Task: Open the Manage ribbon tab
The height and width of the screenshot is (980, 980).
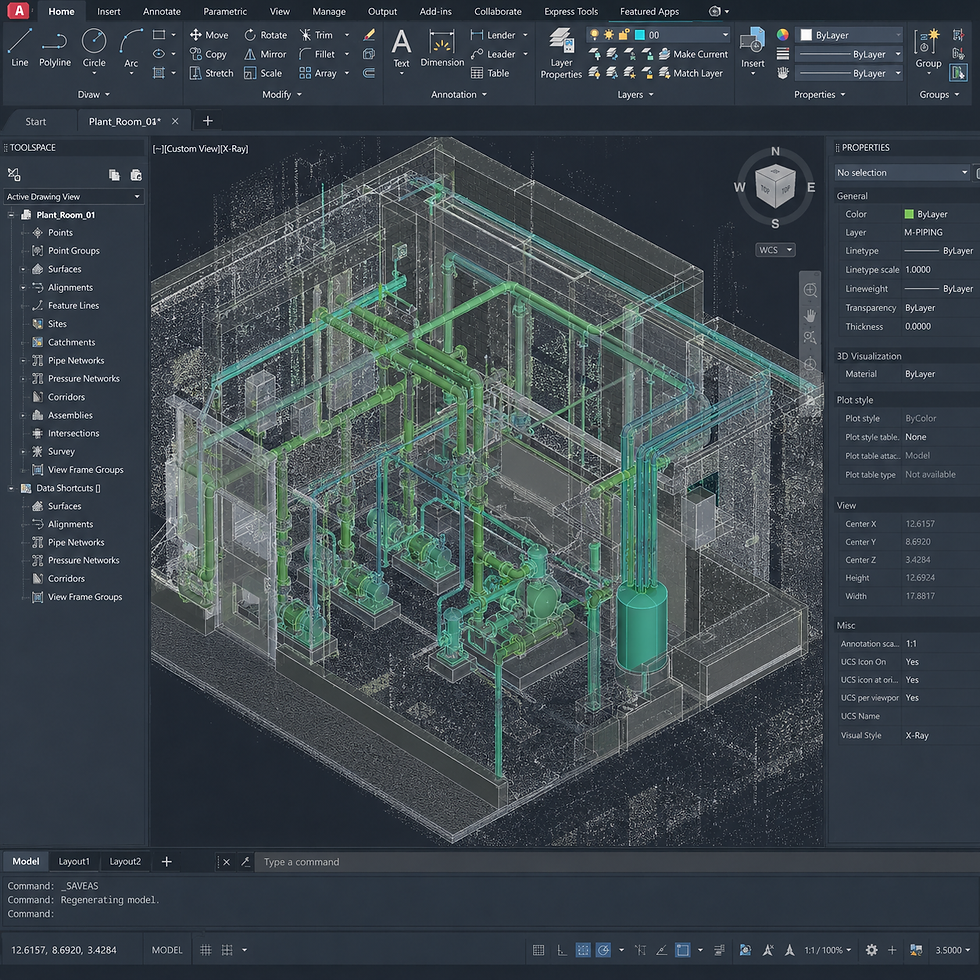Action: pyautogui.click(x=329, y=11)
